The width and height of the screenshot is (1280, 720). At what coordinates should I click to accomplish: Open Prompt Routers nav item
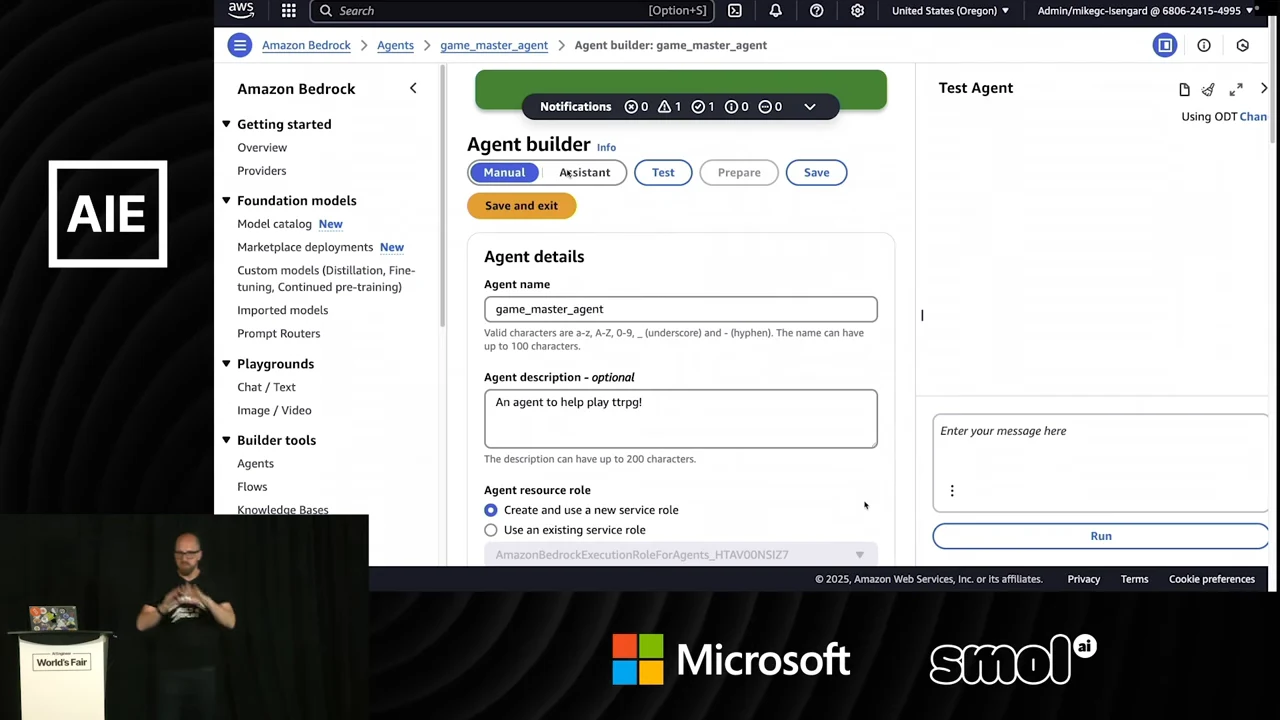point(279,333)
